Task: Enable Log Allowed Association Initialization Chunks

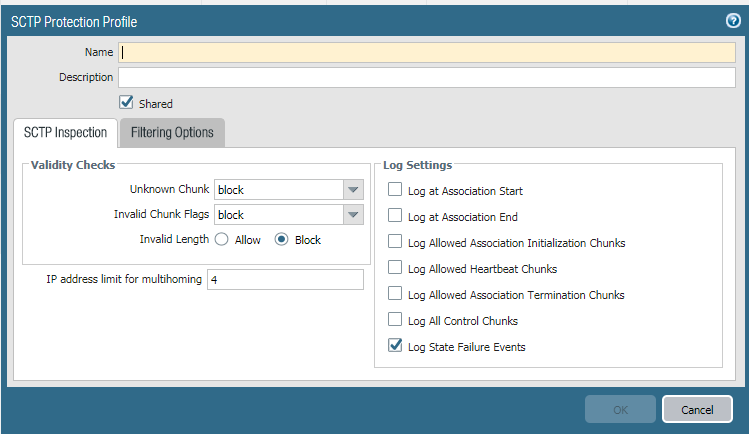Action: (395, 242)
